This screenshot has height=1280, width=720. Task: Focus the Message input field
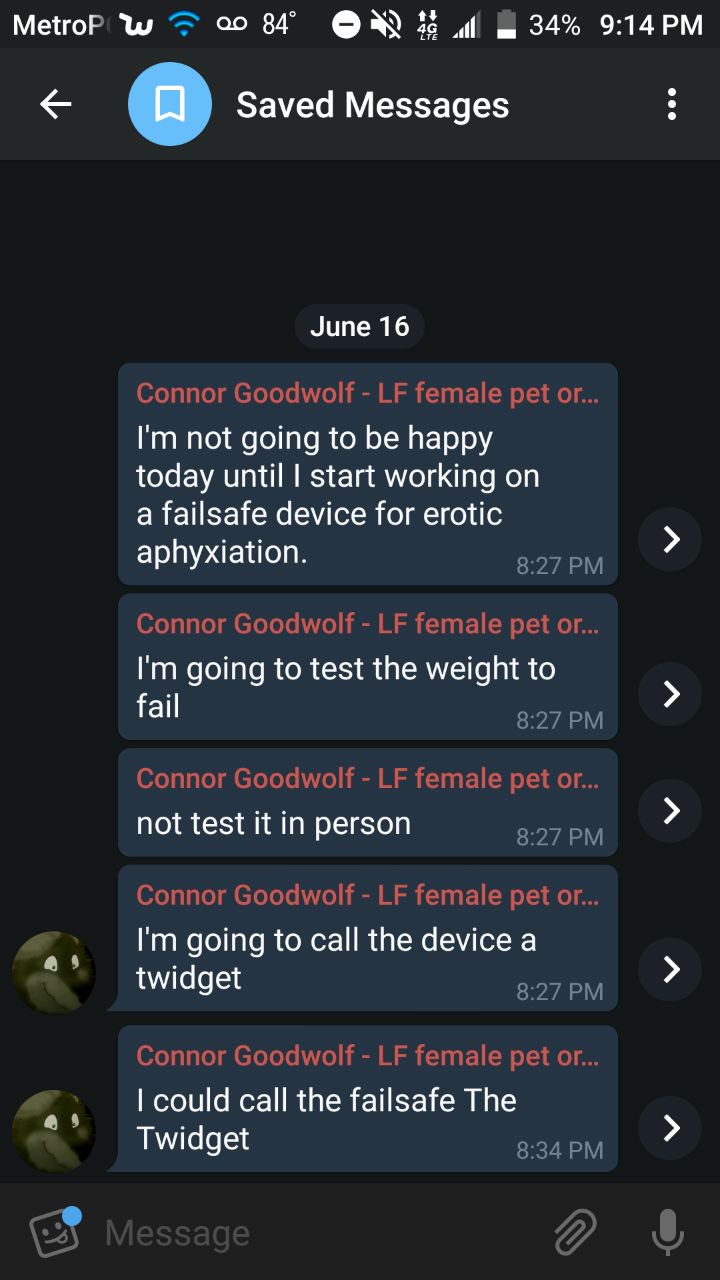[x=320, y=1232]
